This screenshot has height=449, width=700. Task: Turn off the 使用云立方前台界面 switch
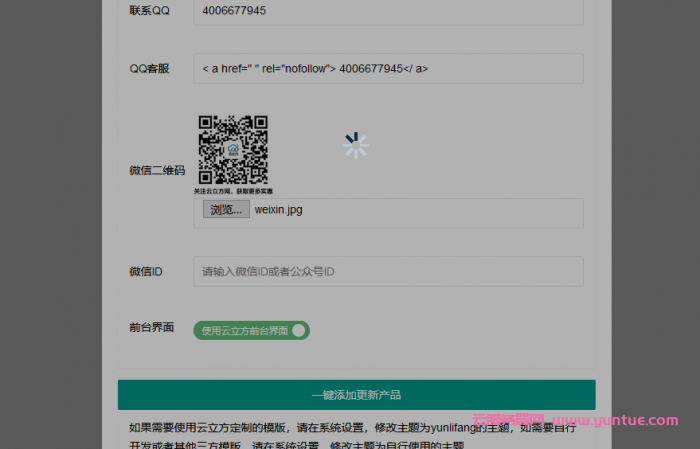(x=252, y=330)
